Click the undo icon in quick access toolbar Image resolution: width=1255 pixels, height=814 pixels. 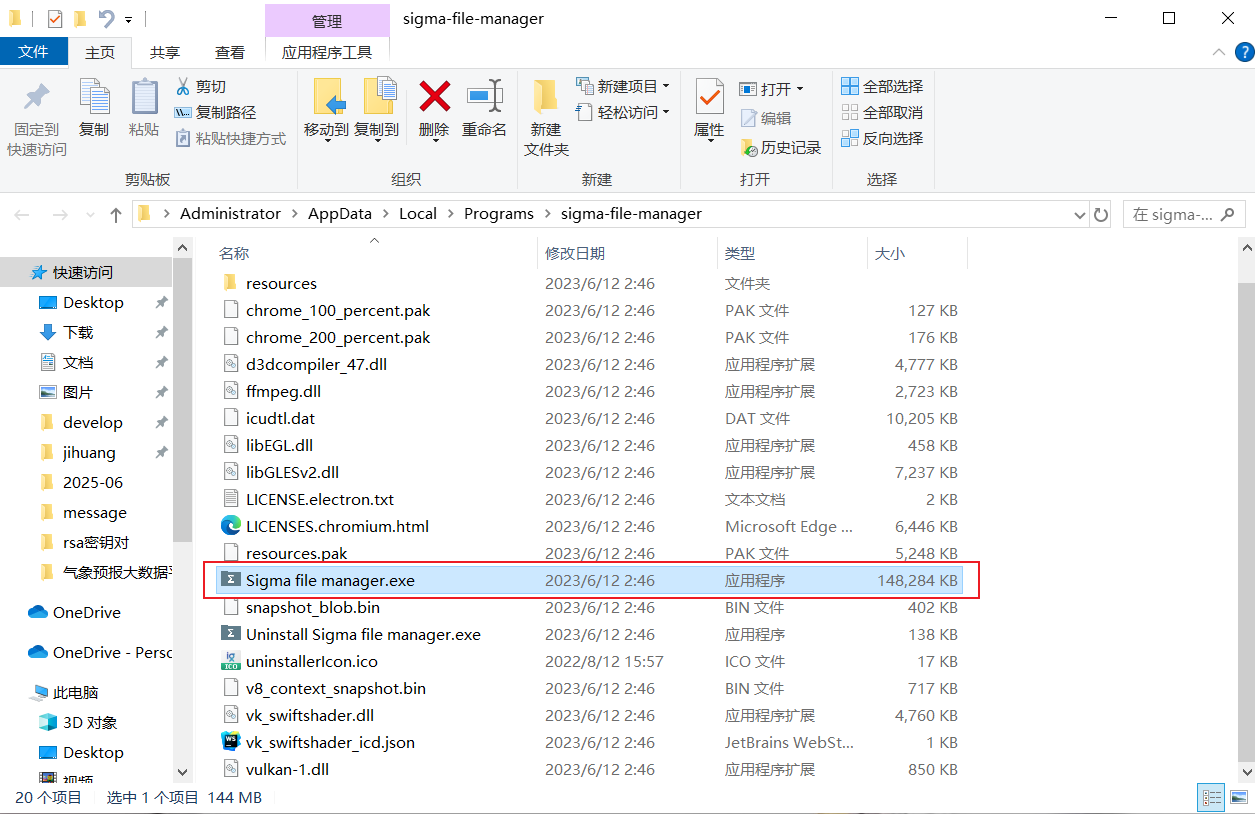(x=106, y=18)
